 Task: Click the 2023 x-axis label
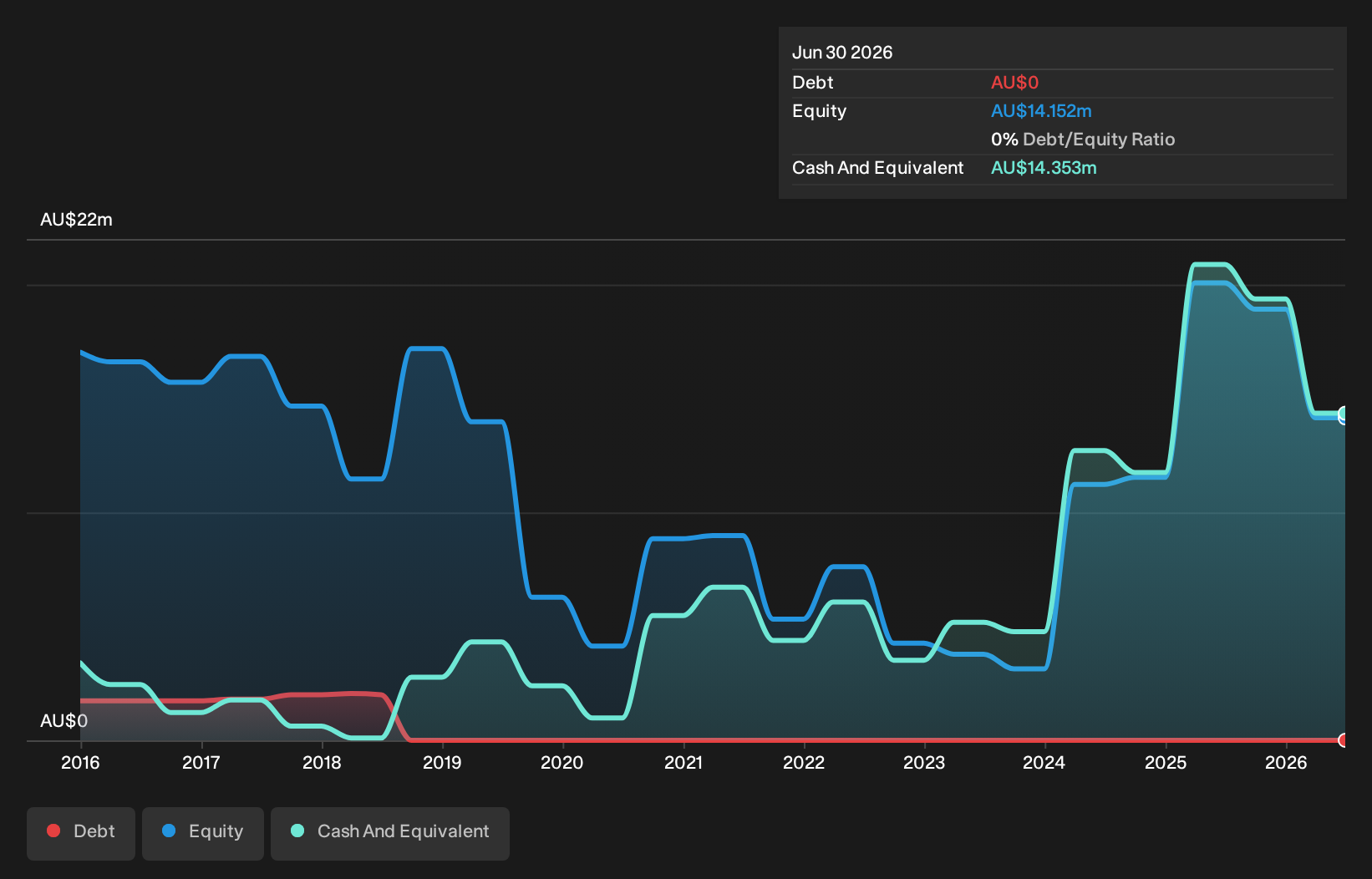pyautogui.click(x=924, y=762)
